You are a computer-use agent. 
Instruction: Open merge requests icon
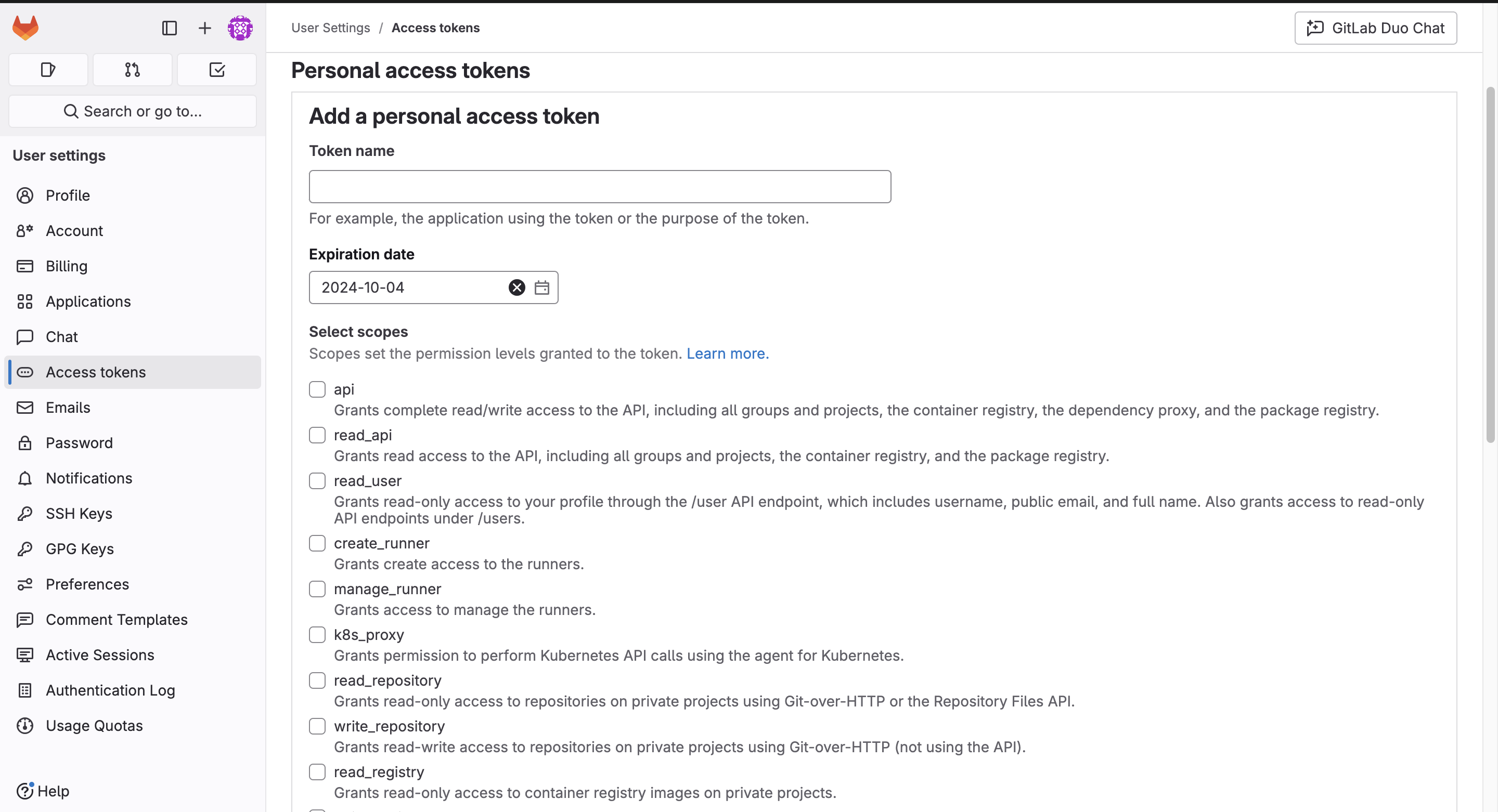click(133, 70)
